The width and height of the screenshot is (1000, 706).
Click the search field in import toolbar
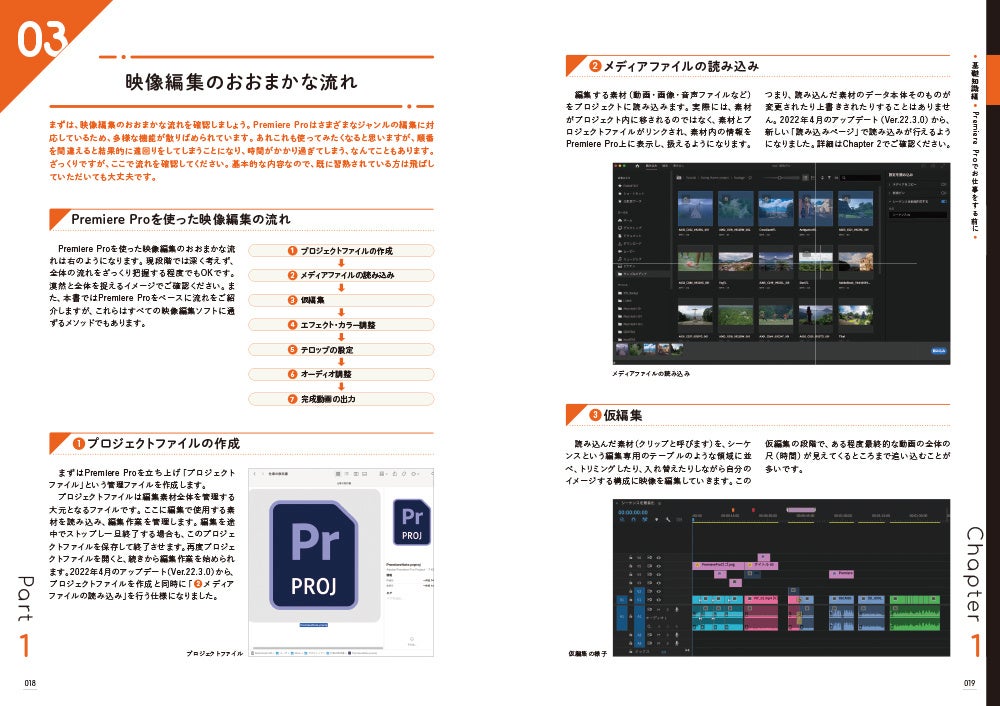pyautogui.click(x=861, y=178)
